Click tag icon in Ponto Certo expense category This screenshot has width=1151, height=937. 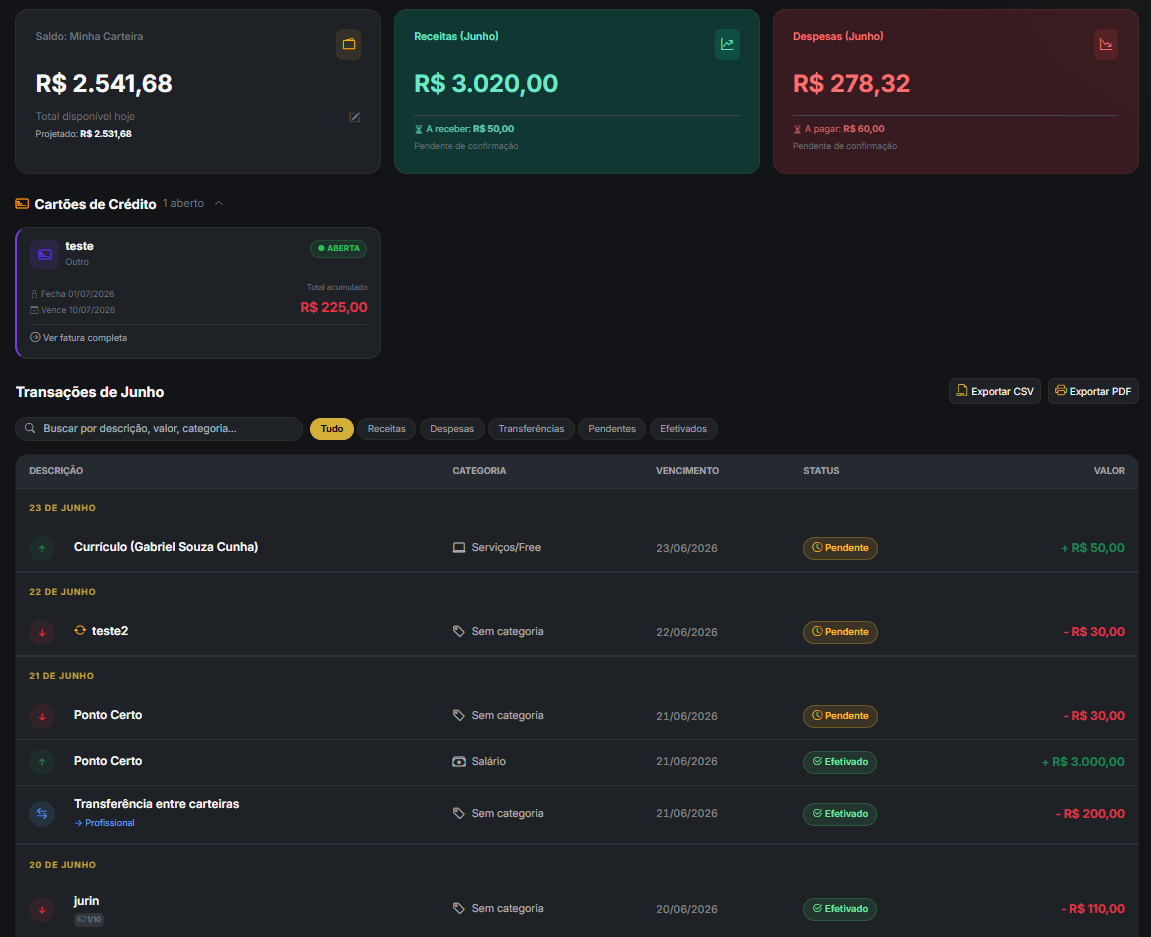[x=459, y=715]
